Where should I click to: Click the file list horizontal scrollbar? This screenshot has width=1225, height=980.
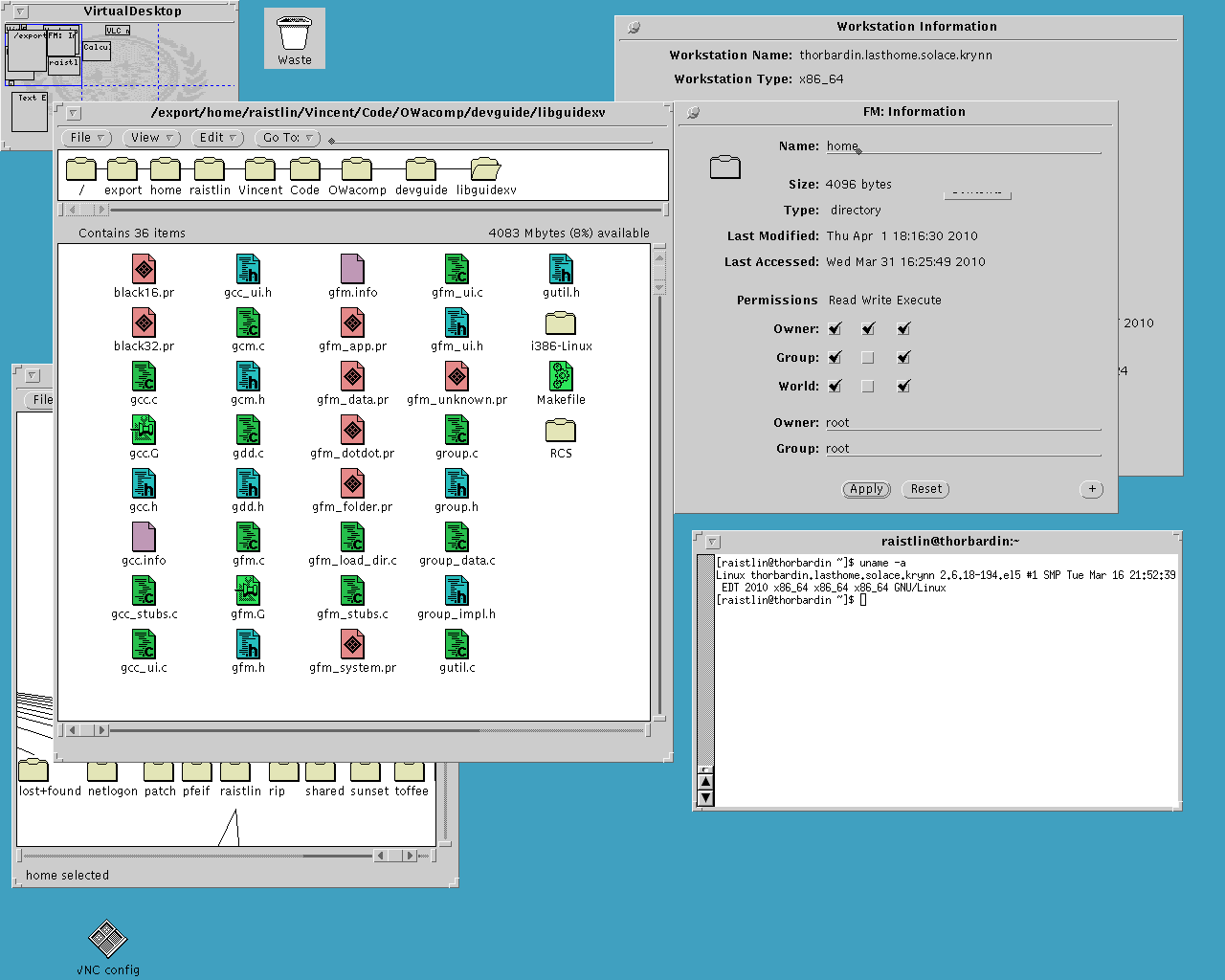point(373,730)
